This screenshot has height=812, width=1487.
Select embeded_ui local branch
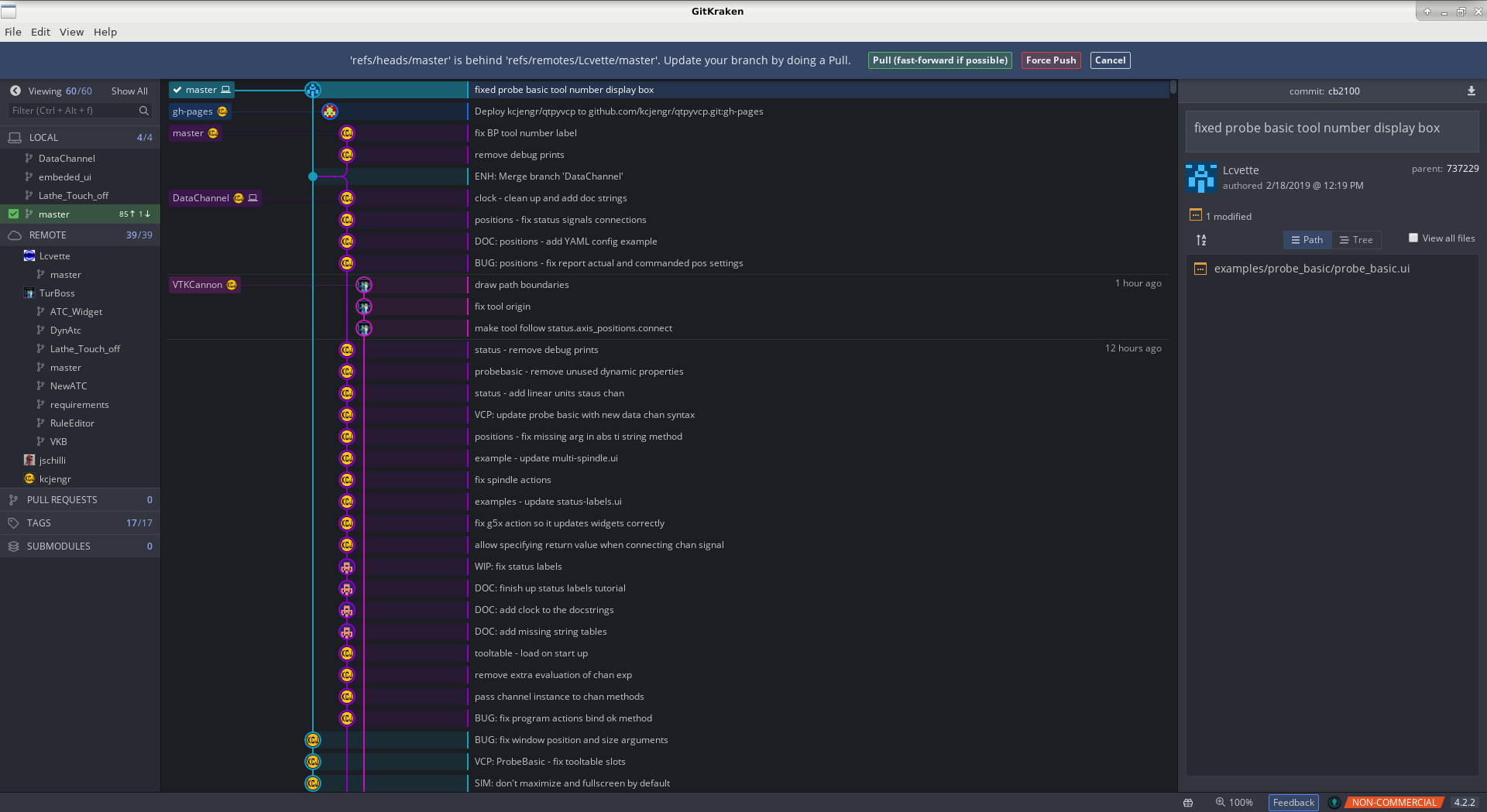80,176
